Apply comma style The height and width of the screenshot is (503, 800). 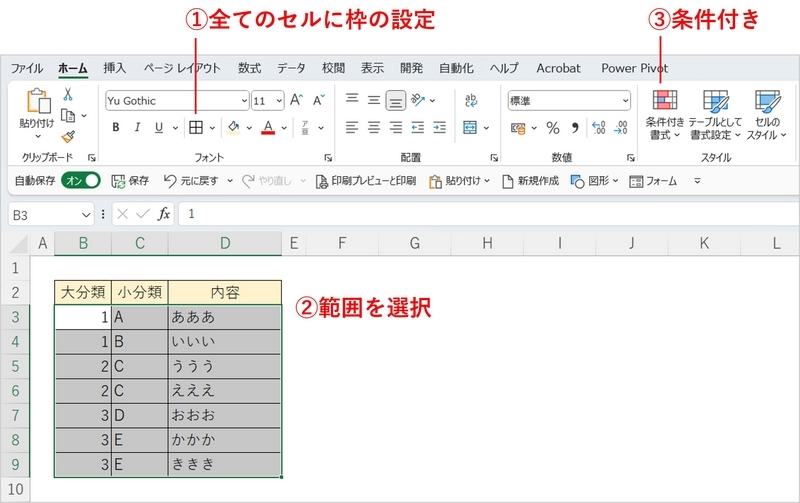[575, 128]
